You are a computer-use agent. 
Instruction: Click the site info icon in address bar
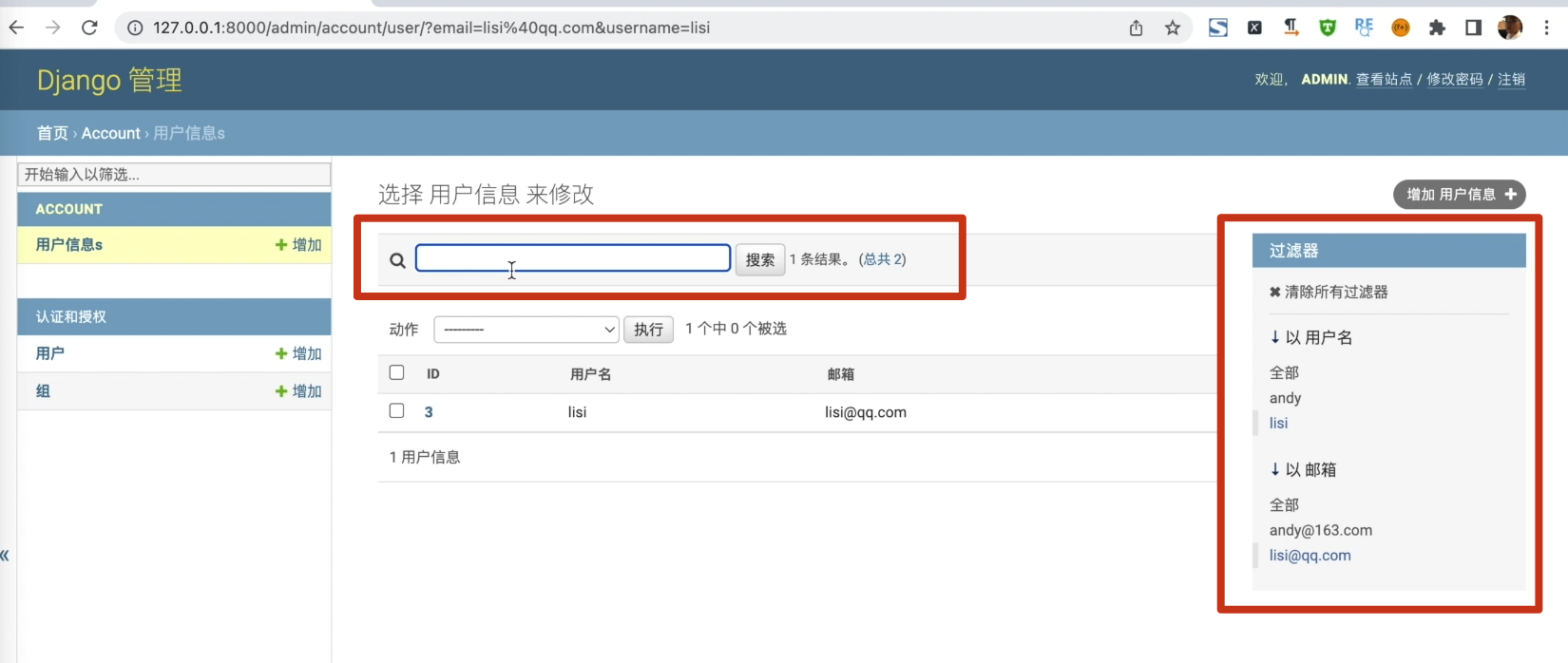[x=135, y=28]
